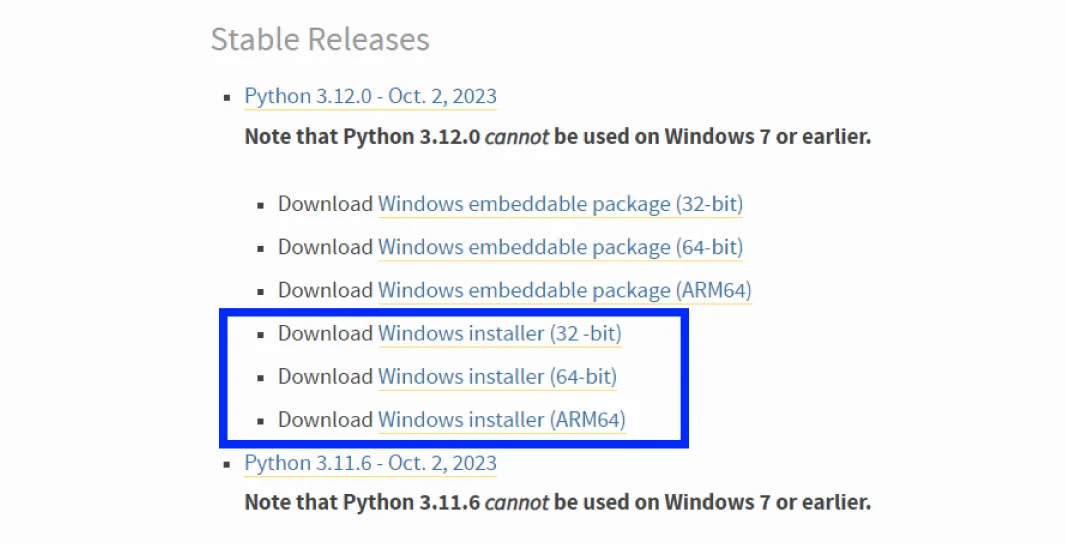Click the Stable Releases heading
This screenshot has width=1065, height=544.
click(320, 40)
